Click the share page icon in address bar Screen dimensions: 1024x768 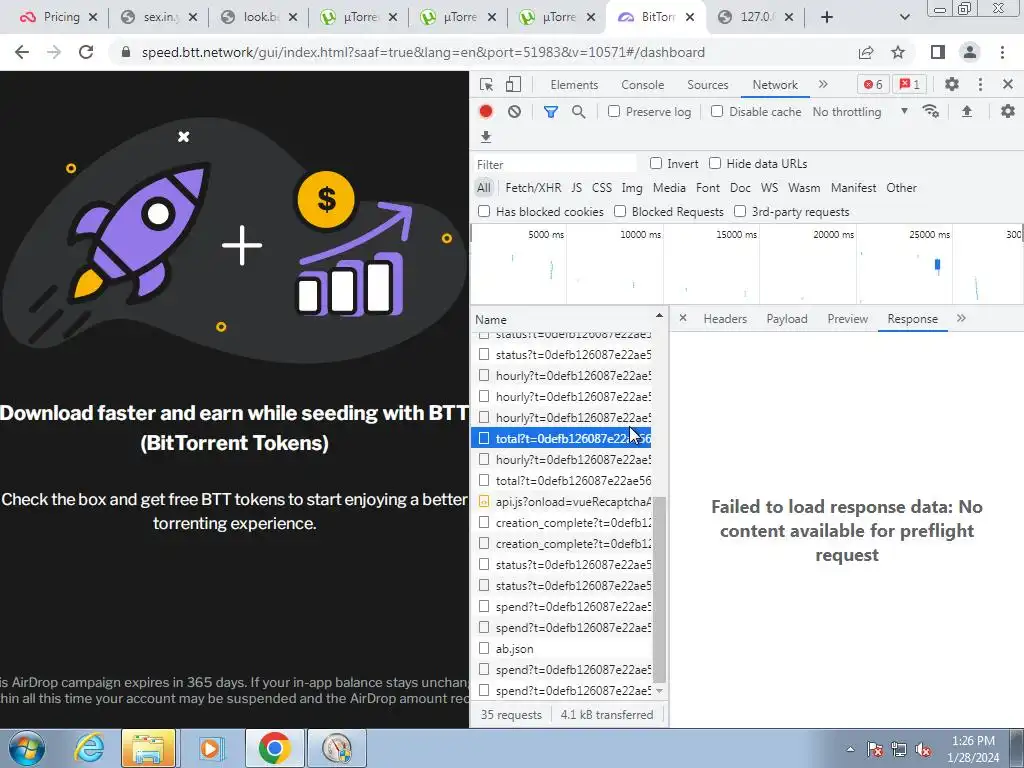pyautogui.click(x=866, y=52)
